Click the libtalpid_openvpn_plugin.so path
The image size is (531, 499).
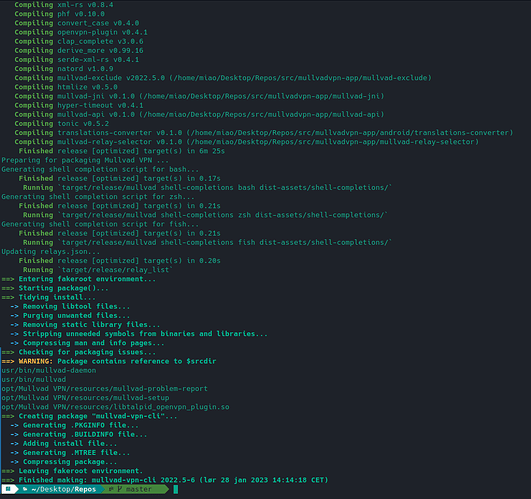(115, 407)
